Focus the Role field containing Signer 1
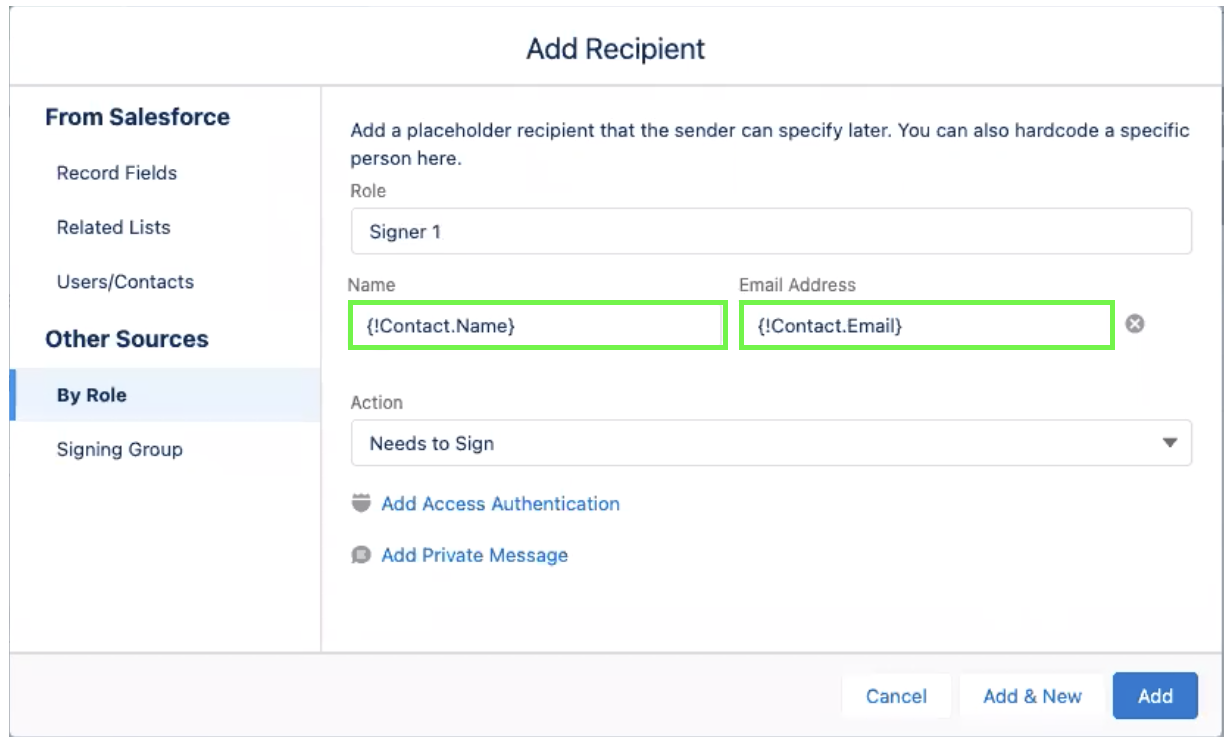The width and height of the screenshot is (1228, 744). pos(770,231)
